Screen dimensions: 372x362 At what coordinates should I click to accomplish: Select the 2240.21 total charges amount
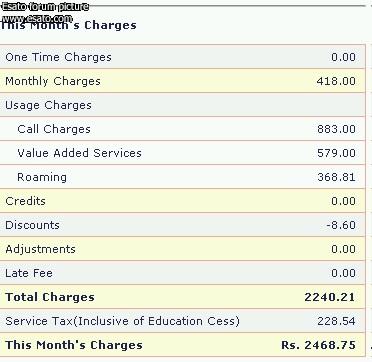(330, 297)
